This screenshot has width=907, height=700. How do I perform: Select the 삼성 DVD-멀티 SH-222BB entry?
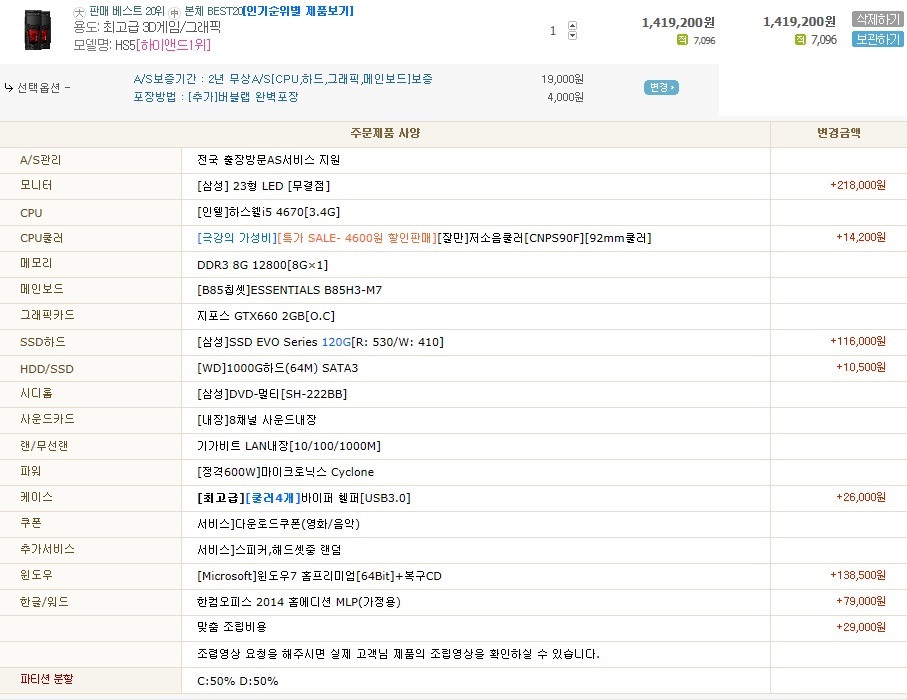[272, 394]
